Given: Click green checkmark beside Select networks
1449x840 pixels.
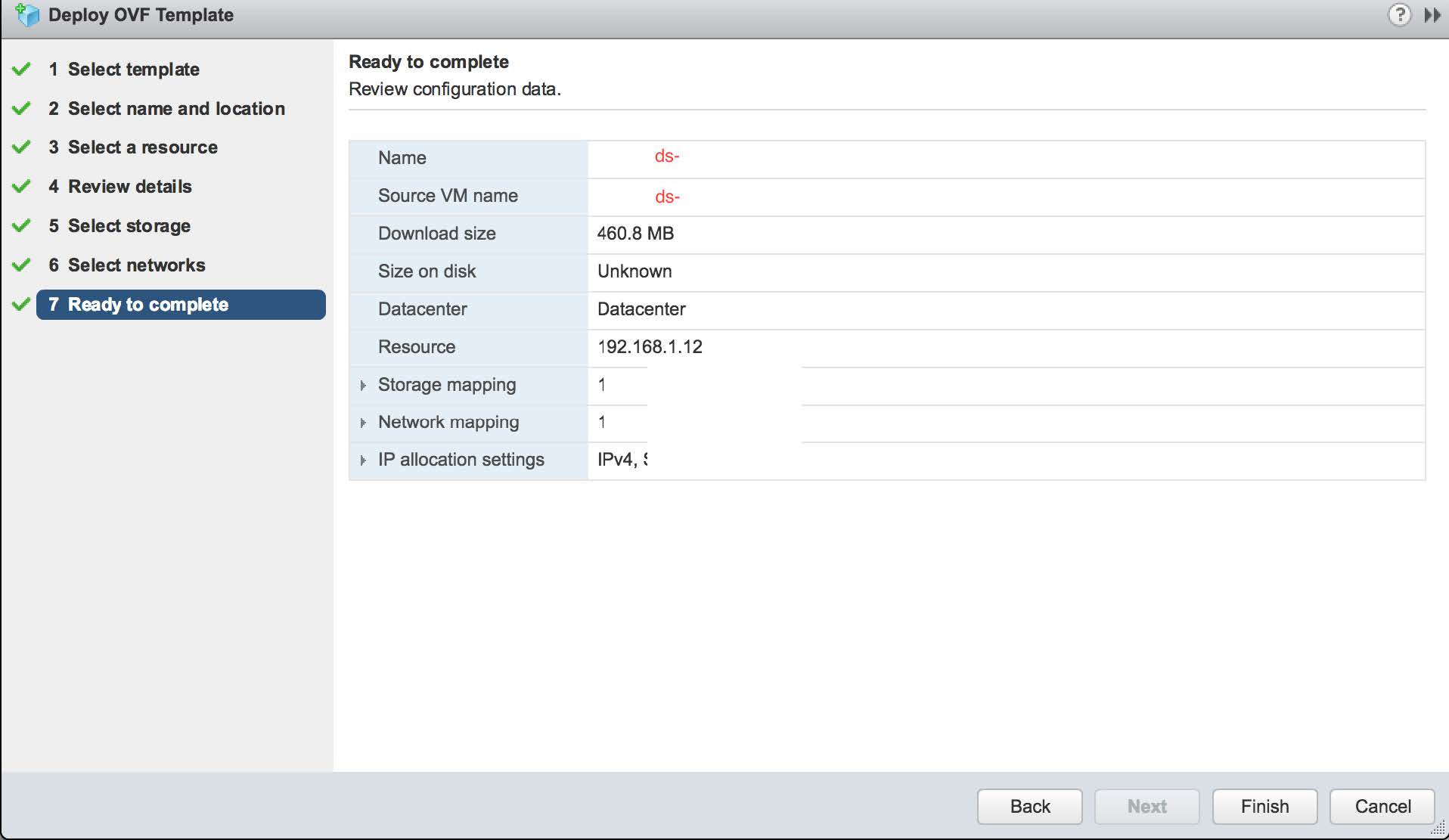Looking at the screenshot, I should click(x=21, y=265).
